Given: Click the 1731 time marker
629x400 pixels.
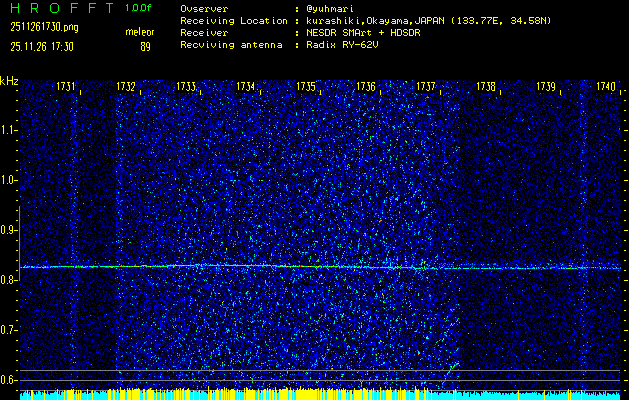Looking at the screenshot, I should tap(67, 88).
